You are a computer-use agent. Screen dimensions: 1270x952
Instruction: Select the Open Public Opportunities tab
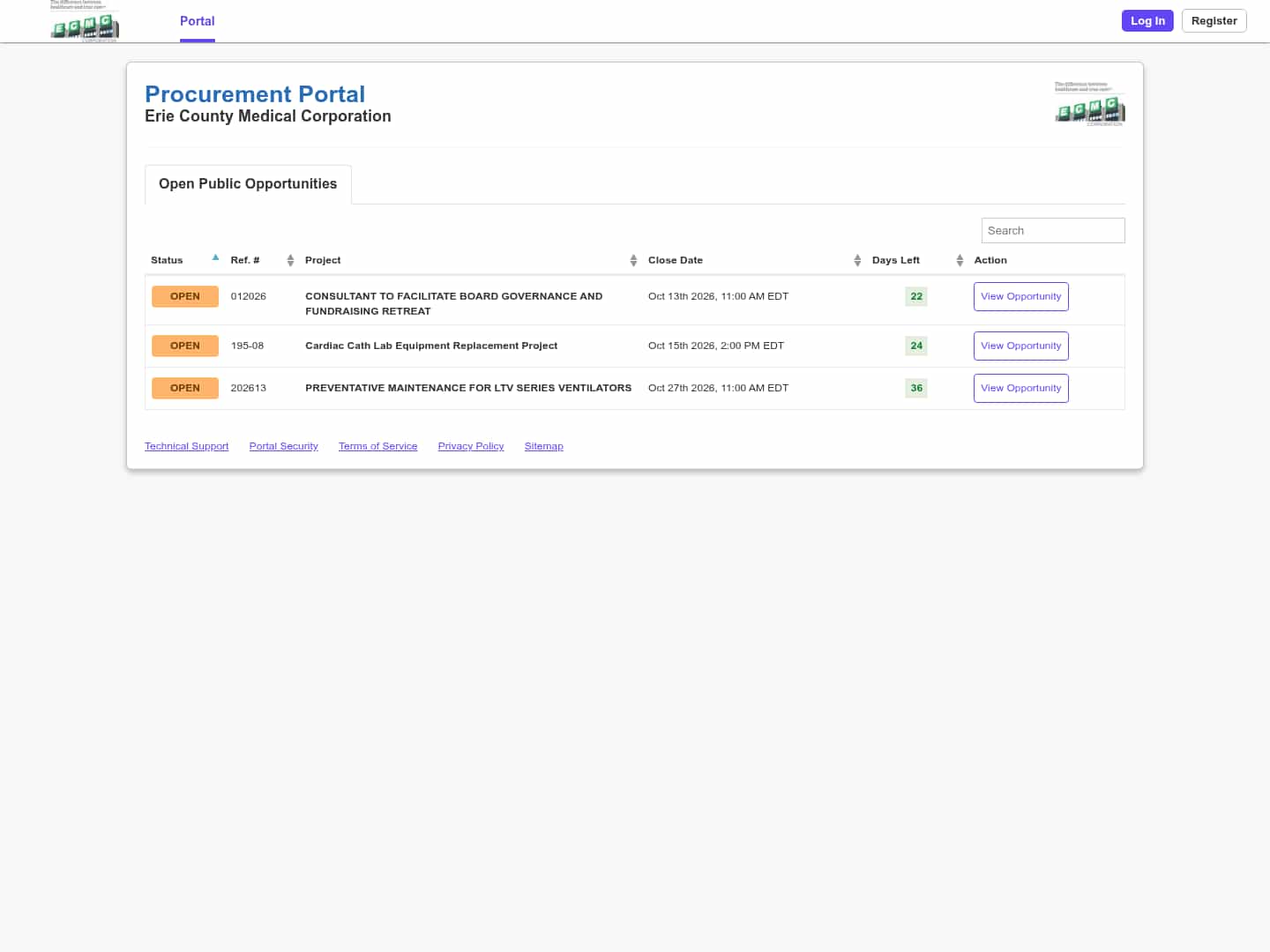(x=248, y=184)
